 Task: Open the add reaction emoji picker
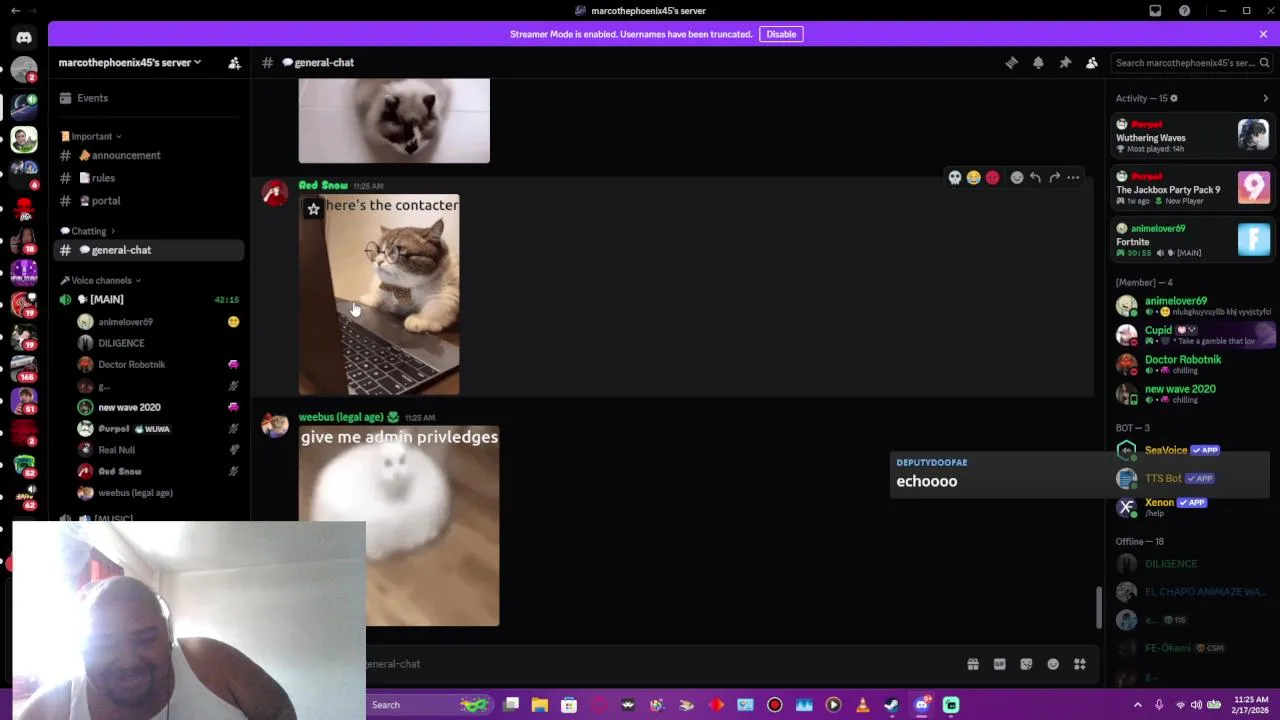click(x=1017, y=178)
